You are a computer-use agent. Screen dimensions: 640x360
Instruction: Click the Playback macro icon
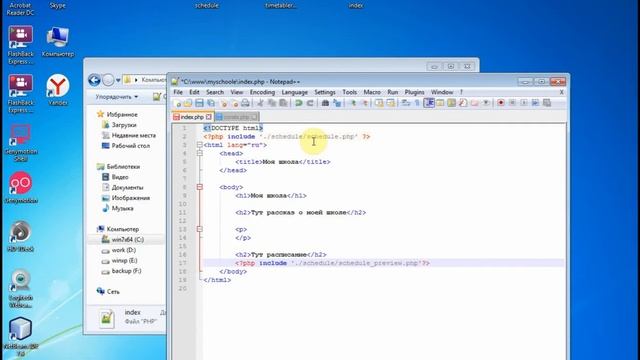coord(524,103)
